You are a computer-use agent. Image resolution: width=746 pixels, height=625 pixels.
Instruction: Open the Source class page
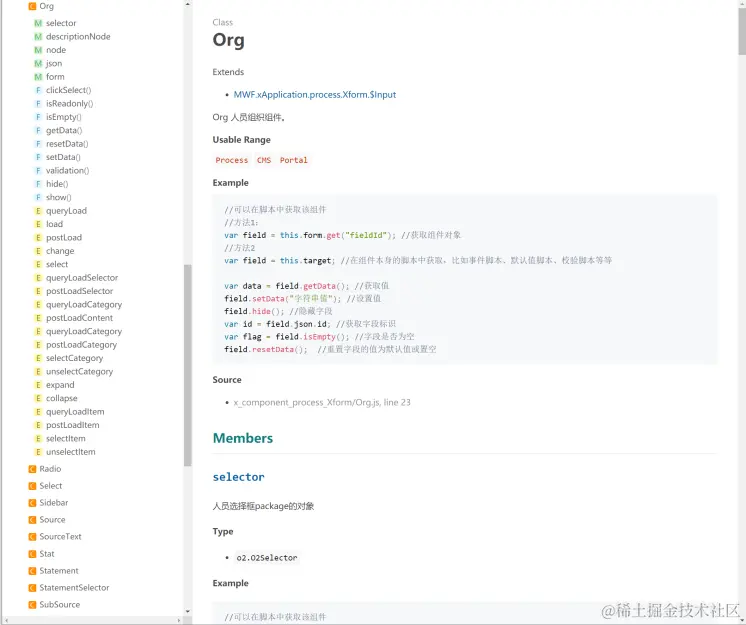click(x=52, y=520)
